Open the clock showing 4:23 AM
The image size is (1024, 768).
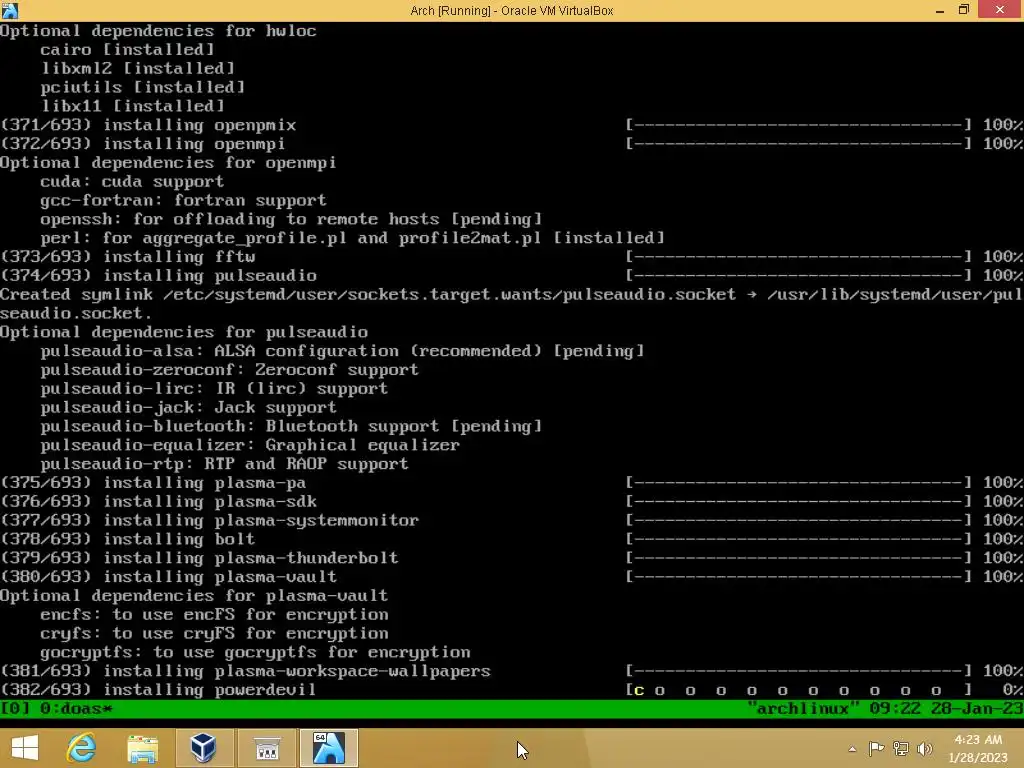click(x=978, y=740)
